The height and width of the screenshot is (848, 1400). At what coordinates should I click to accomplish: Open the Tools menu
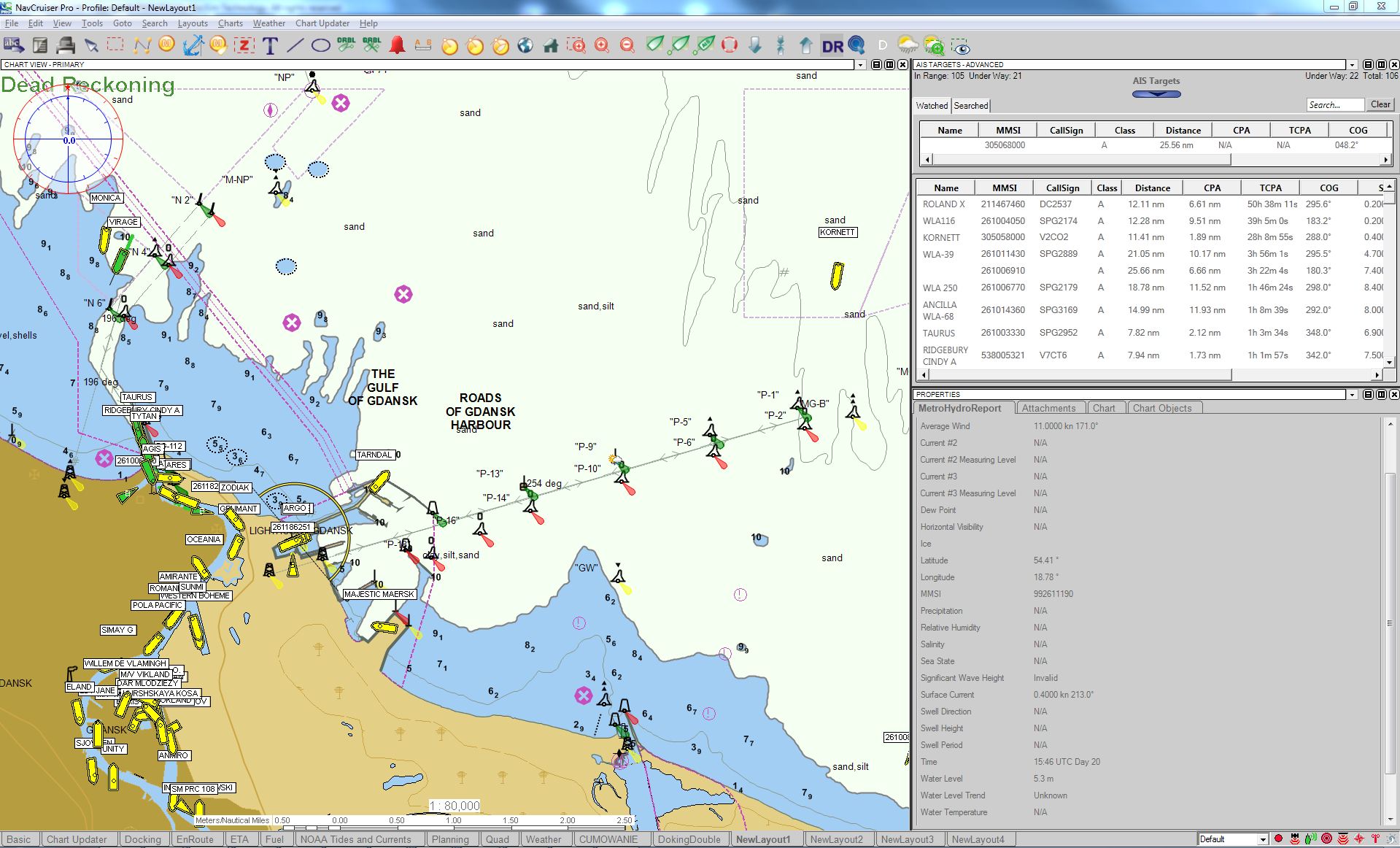[92, 23]
